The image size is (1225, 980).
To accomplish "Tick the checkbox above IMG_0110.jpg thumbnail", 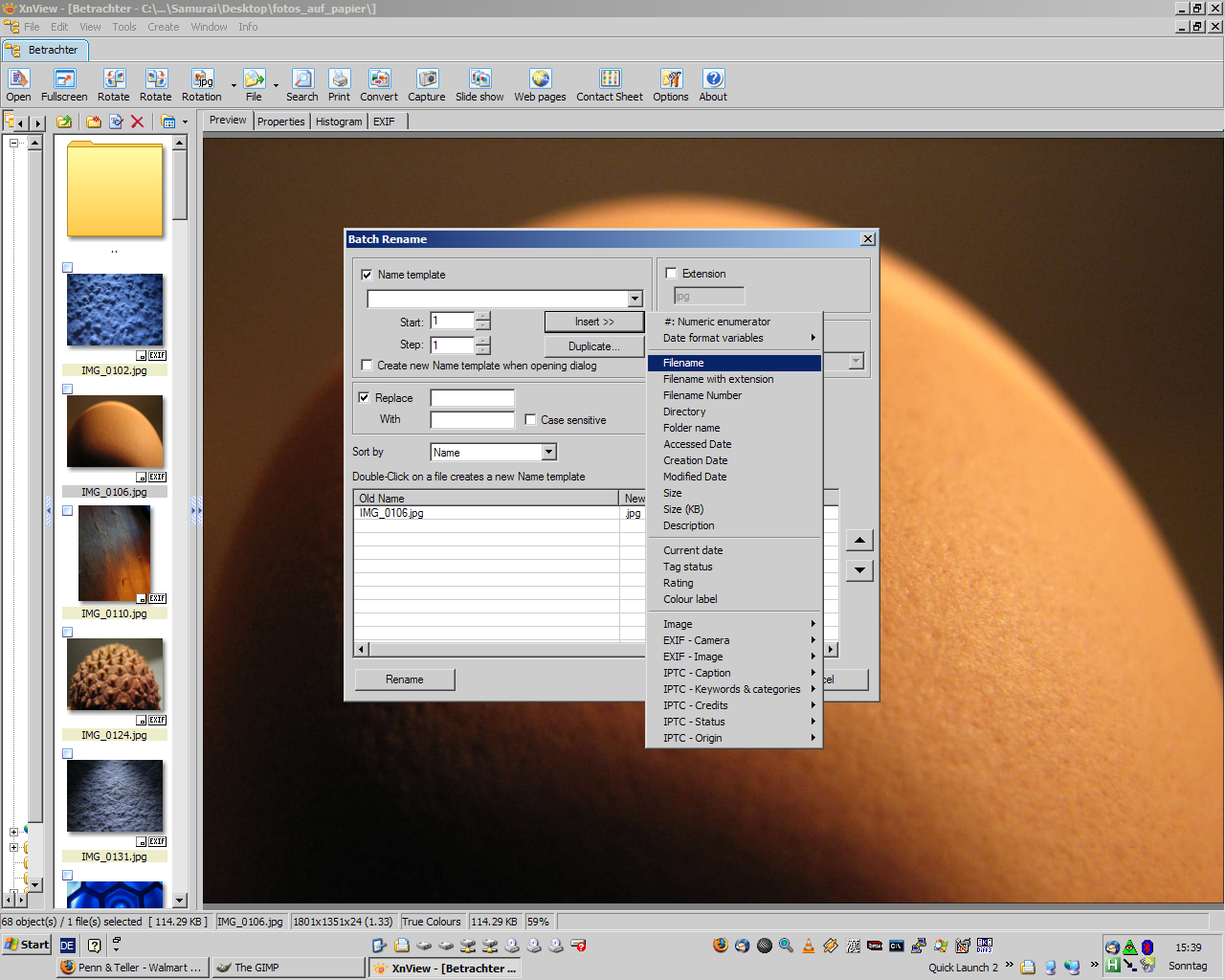I will click(68, 511).
